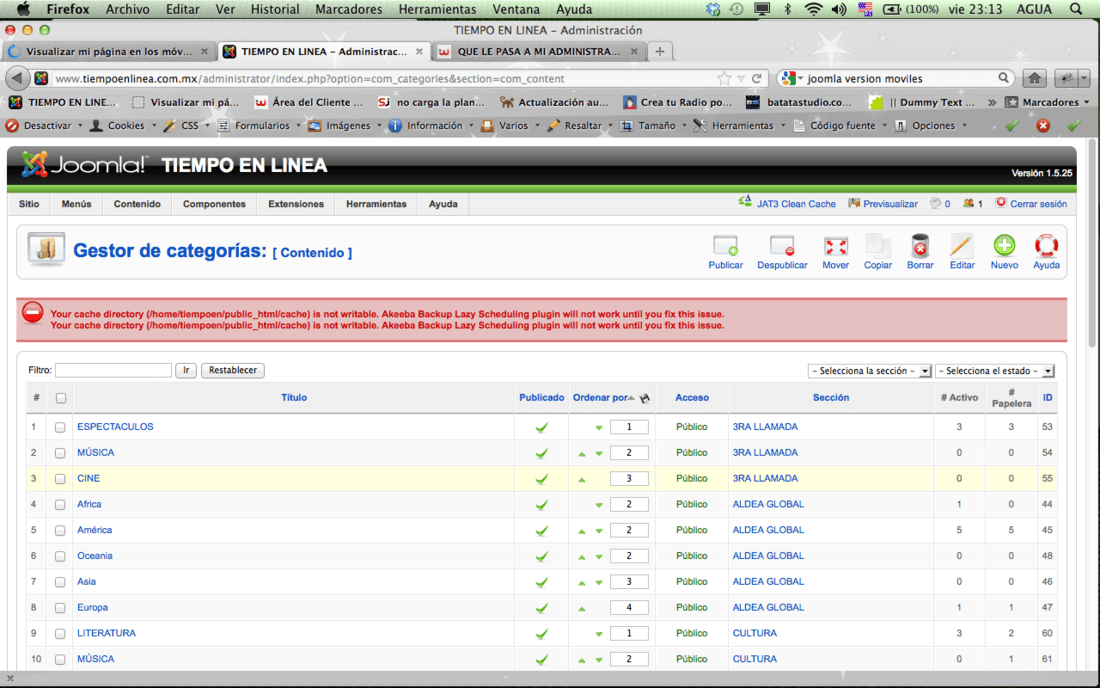Click the Wi-Fi icon in menu bar
Screen dimensions: 1100x688
(x=813, y=9)
